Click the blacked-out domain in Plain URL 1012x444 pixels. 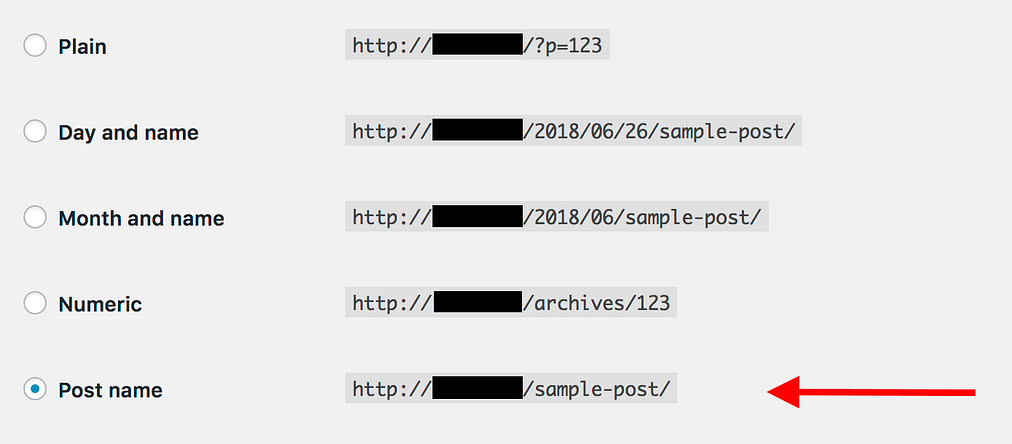click(478, 45)
